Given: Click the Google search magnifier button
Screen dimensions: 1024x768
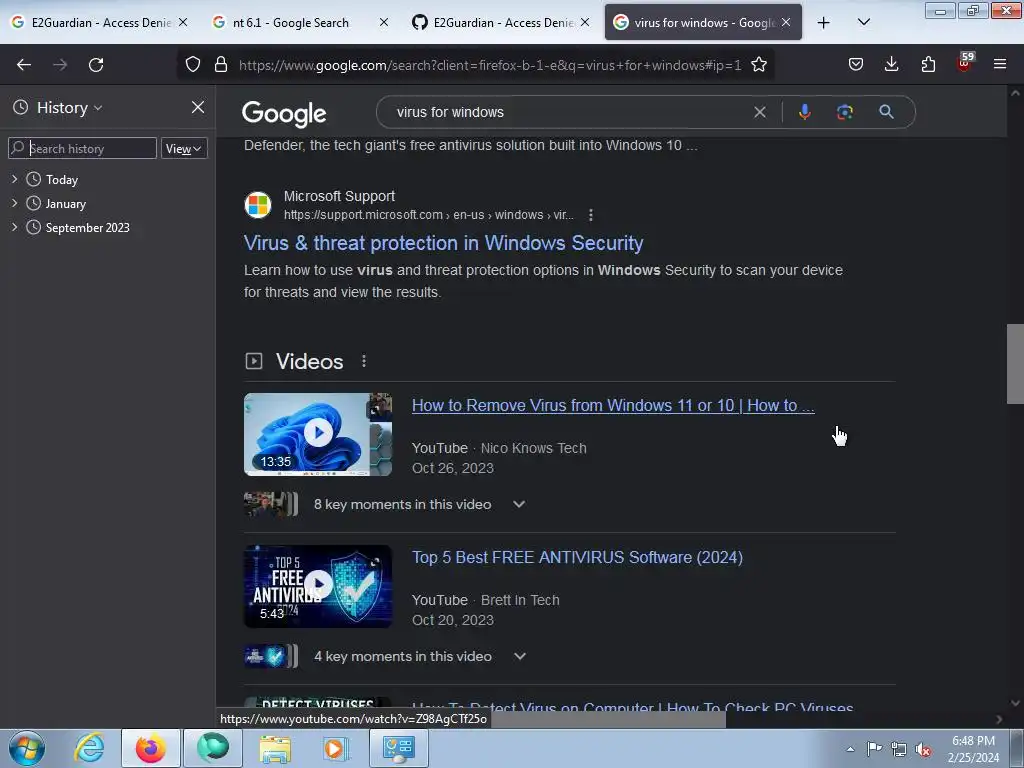Looking at the screenshot, I should point(886,112).
